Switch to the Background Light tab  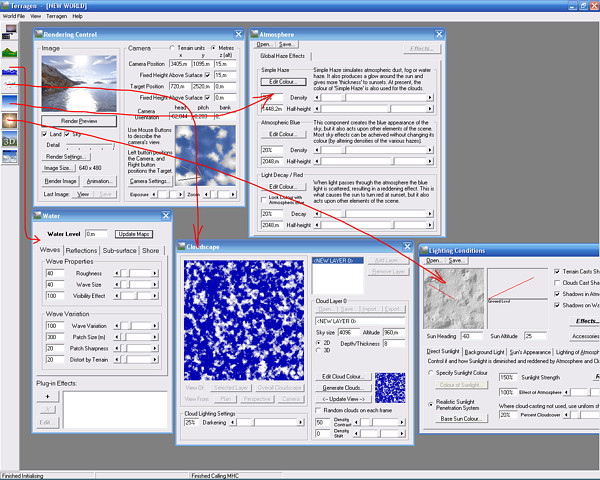[x=484, y=352]
